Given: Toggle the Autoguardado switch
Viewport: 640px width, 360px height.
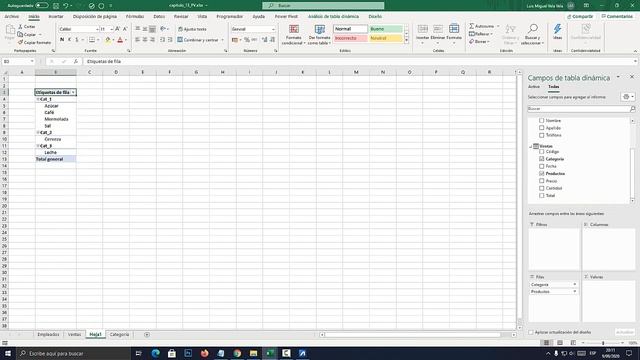Looking at the screenshot, I should [42, 6].
